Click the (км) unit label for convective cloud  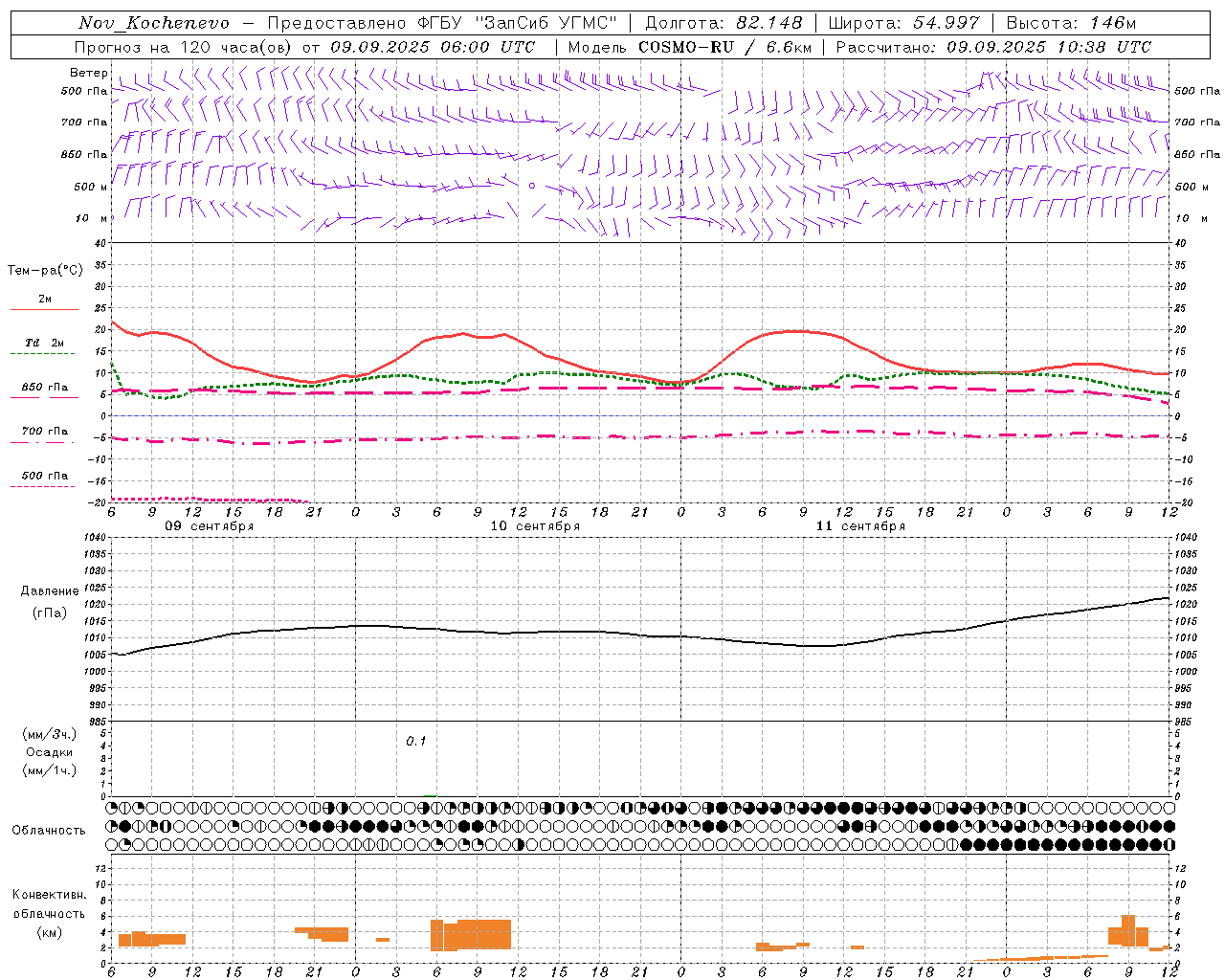click(50, 932)
